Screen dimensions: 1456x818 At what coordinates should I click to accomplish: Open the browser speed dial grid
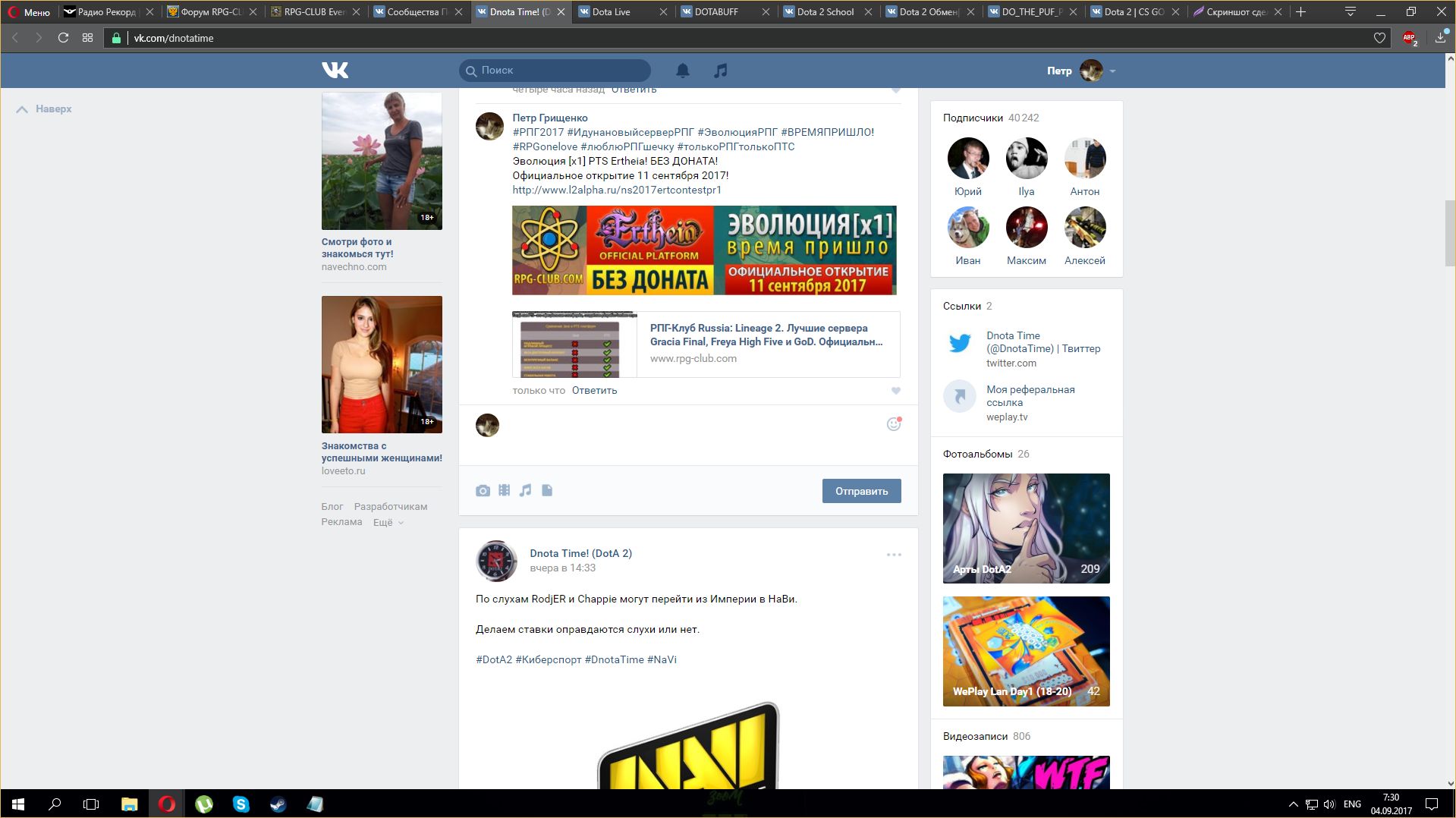tap(88, 38)
